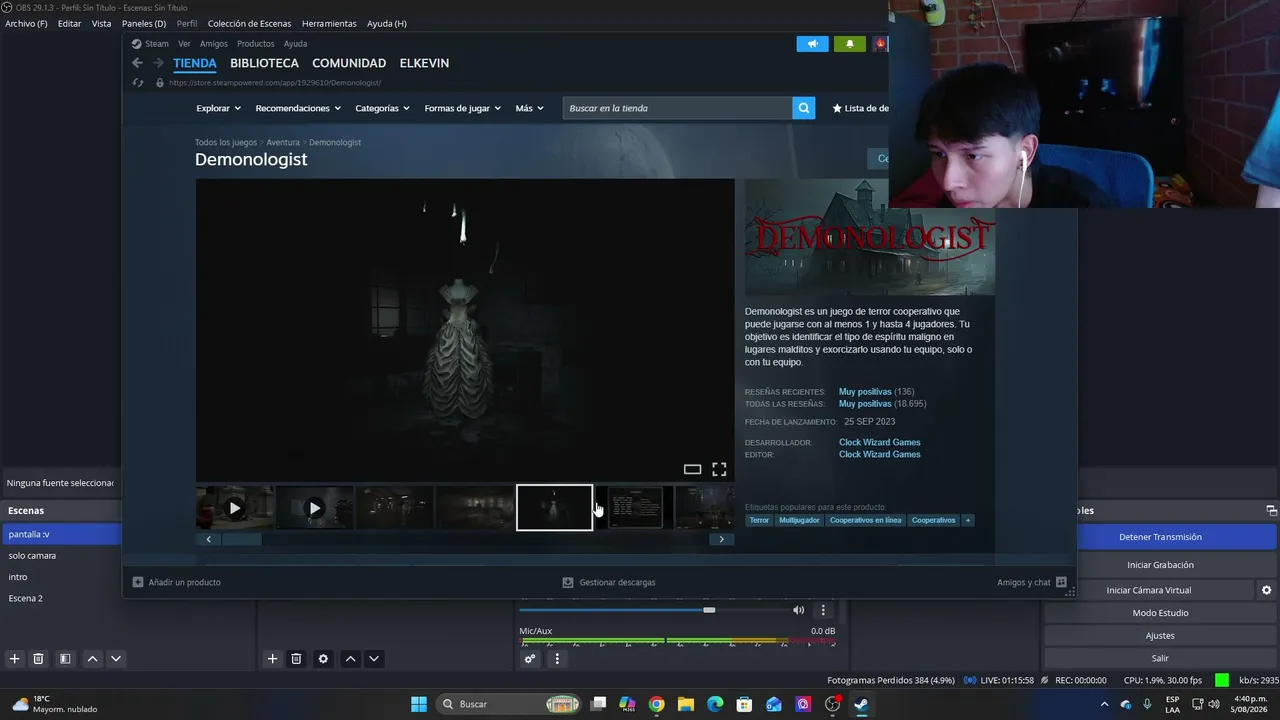Click the thumbnail strip's left arrow
The image size is (1280, 720).
click(208, 539)
